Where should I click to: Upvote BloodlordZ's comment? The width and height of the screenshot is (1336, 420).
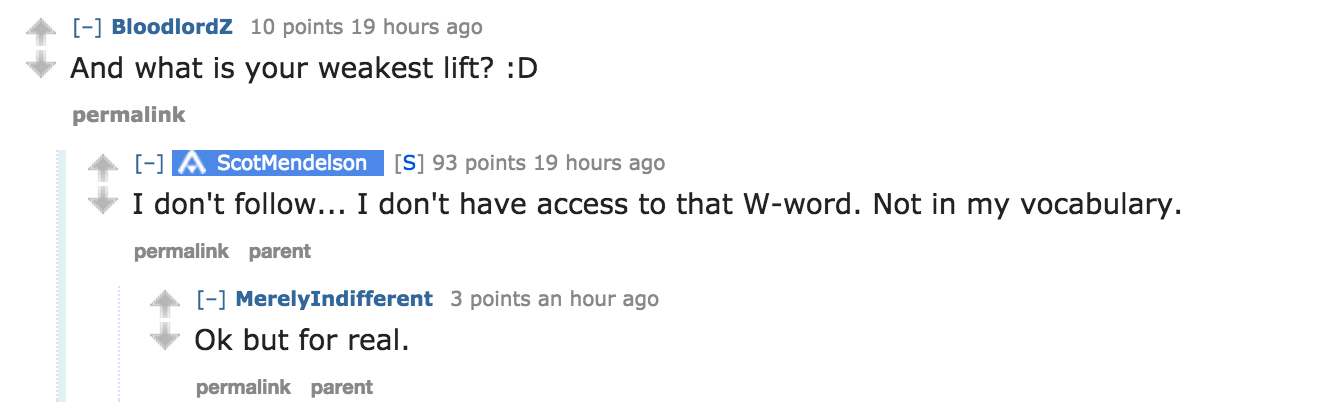pyautogui.click(x=40, y=32)
